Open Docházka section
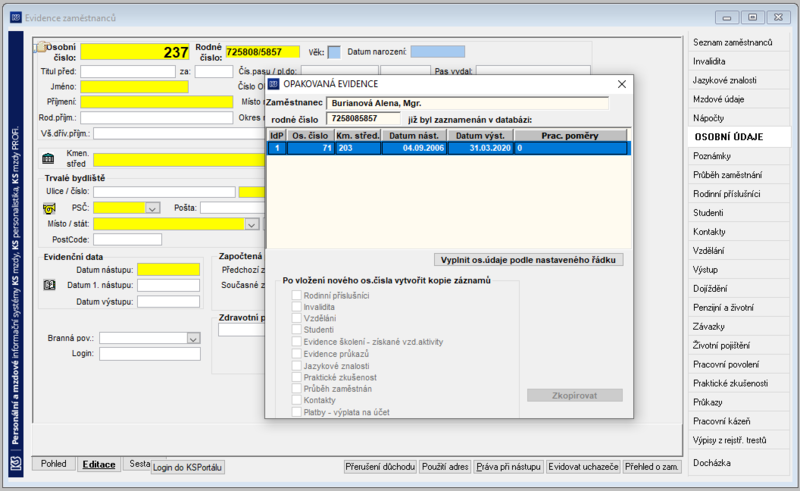Viewport: 800px width, 491px height. pyautogui.click(x=738, y=462)
